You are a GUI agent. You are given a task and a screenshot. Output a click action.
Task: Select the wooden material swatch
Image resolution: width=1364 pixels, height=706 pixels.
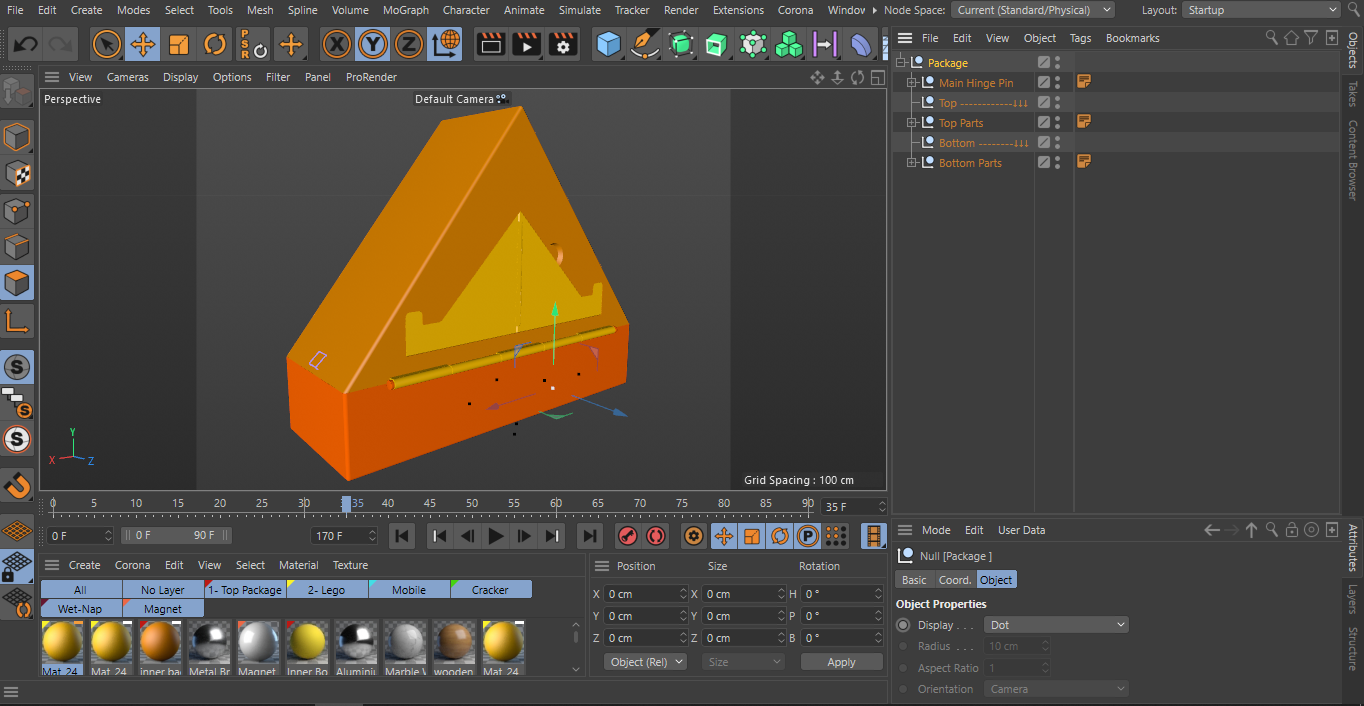[x=454, y=642]
